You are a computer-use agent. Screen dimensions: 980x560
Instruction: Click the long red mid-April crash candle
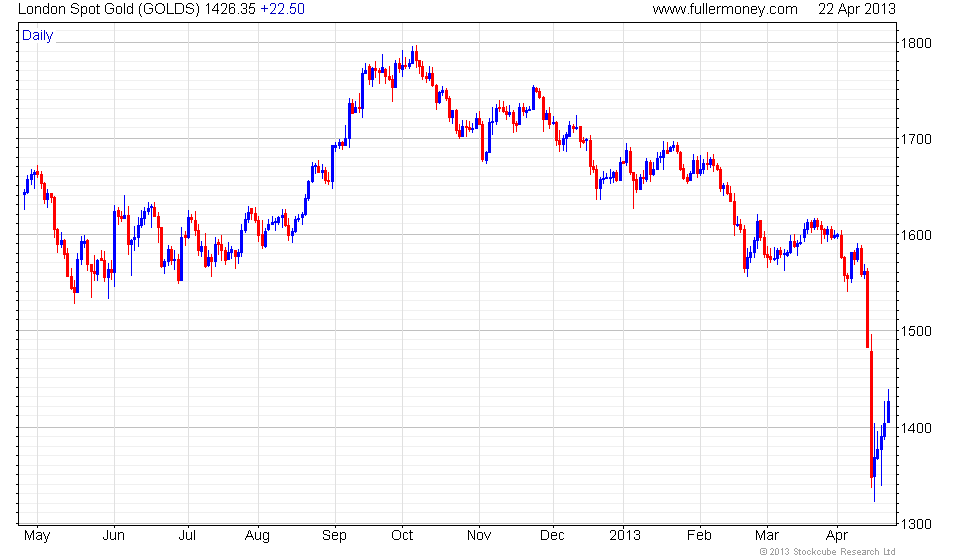click(x=871, y=412)
